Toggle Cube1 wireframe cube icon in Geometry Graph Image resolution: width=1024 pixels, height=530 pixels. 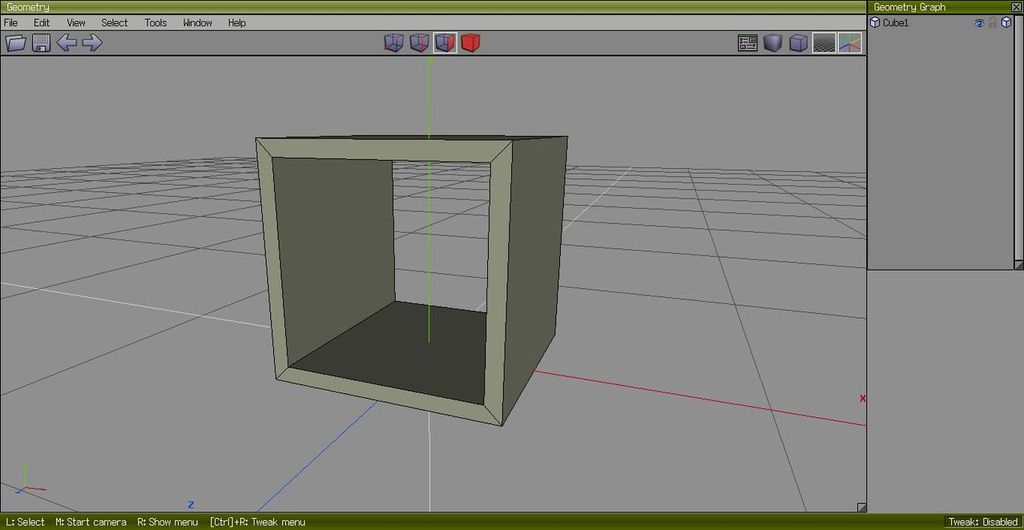pos(1006,23)
